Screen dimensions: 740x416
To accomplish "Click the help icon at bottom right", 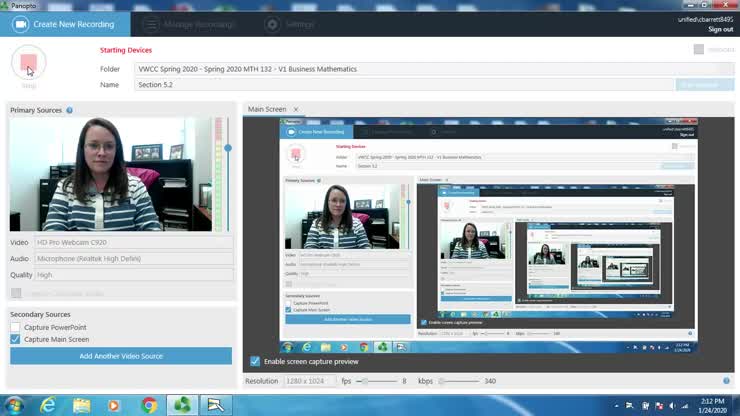I will click(727, 381).
